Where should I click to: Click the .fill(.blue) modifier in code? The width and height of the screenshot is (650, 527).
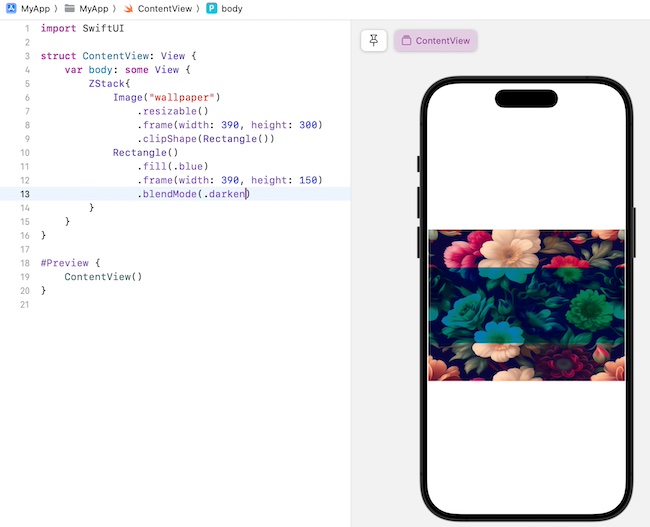click(x=172, y=166)
